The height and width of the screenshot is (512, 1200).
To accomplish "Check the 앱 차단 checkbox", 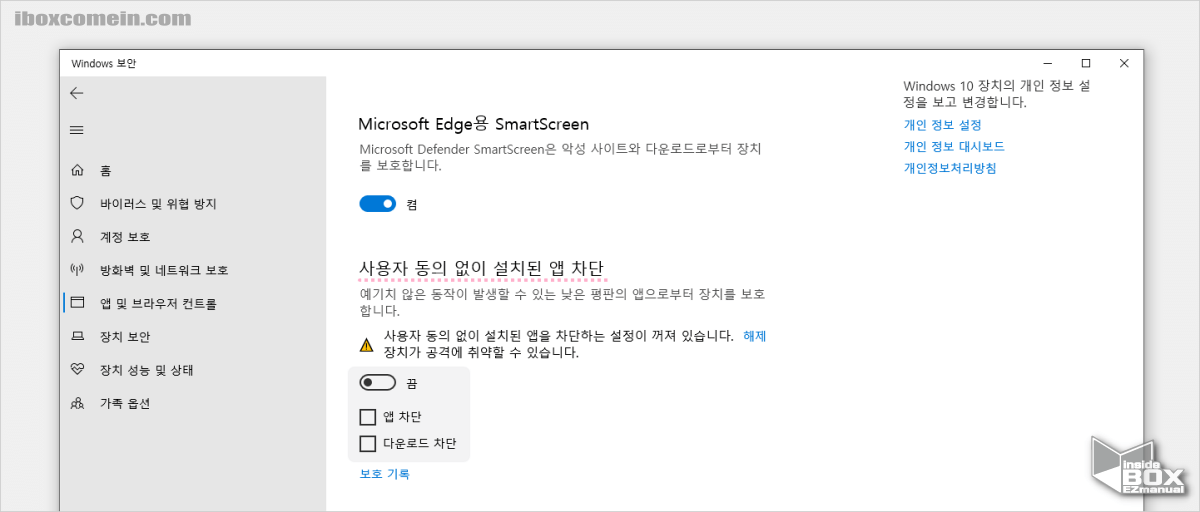I will tap(367, 417).
